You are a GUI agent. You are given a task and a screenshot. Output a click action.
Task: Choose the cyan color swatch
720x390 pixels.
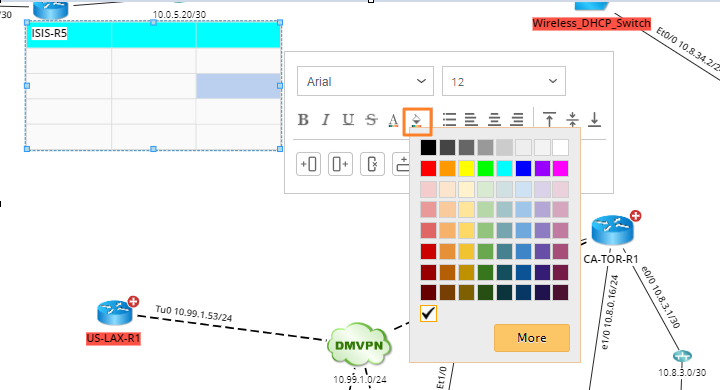click(504, 169)
